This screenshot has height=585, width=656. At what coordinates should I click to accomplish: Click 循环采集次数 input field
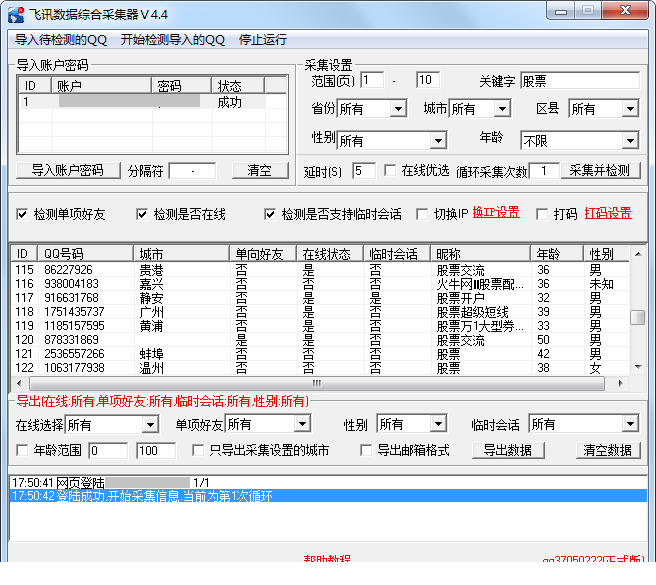coord(544,171)
